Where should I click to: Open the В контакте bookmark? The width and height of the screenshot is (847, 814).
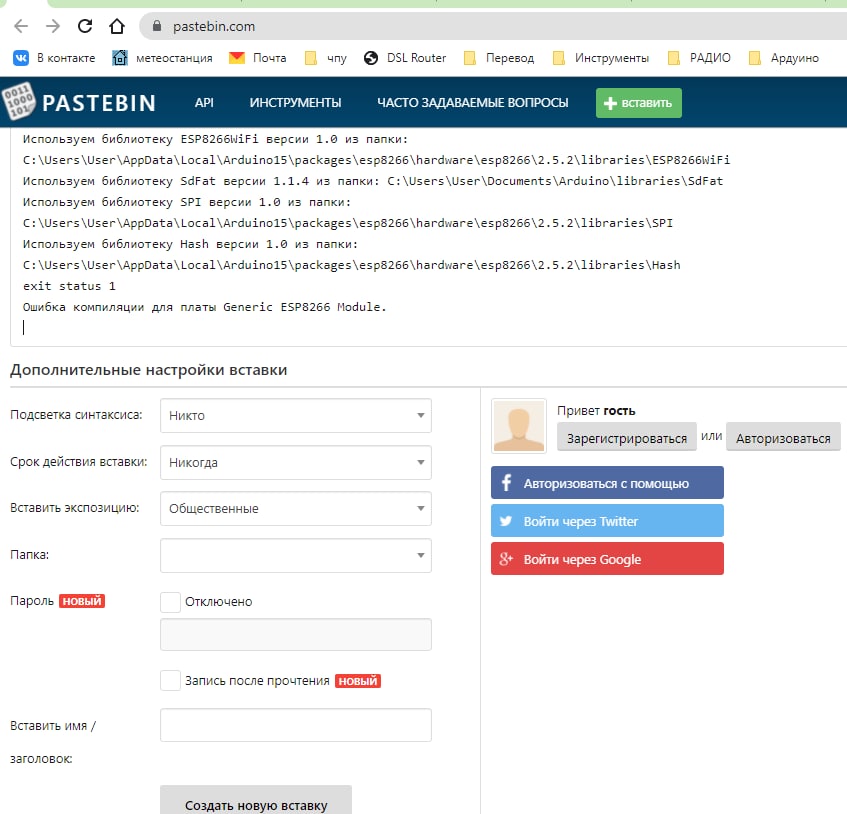coord(53,58)
